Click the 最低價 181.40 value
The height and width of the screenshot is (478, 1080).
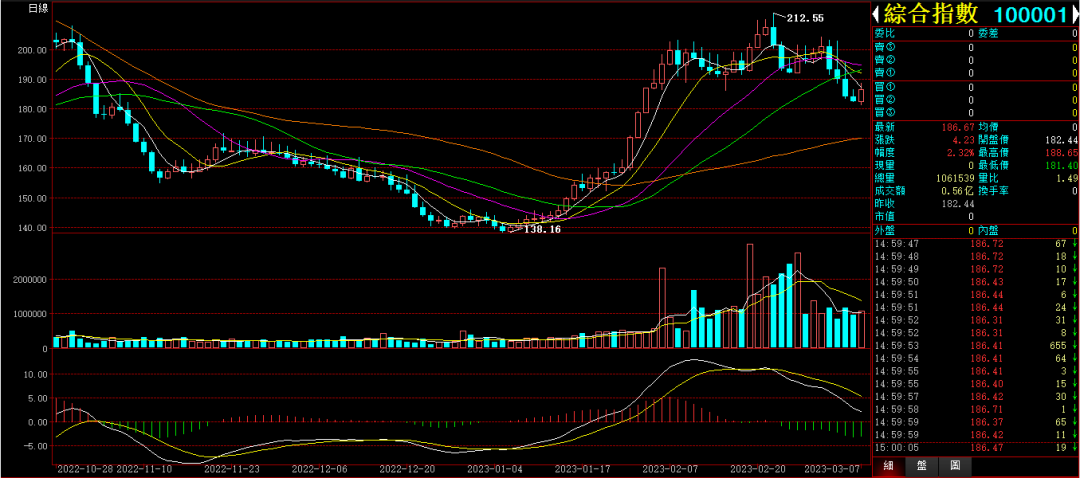click(1058, 164)
